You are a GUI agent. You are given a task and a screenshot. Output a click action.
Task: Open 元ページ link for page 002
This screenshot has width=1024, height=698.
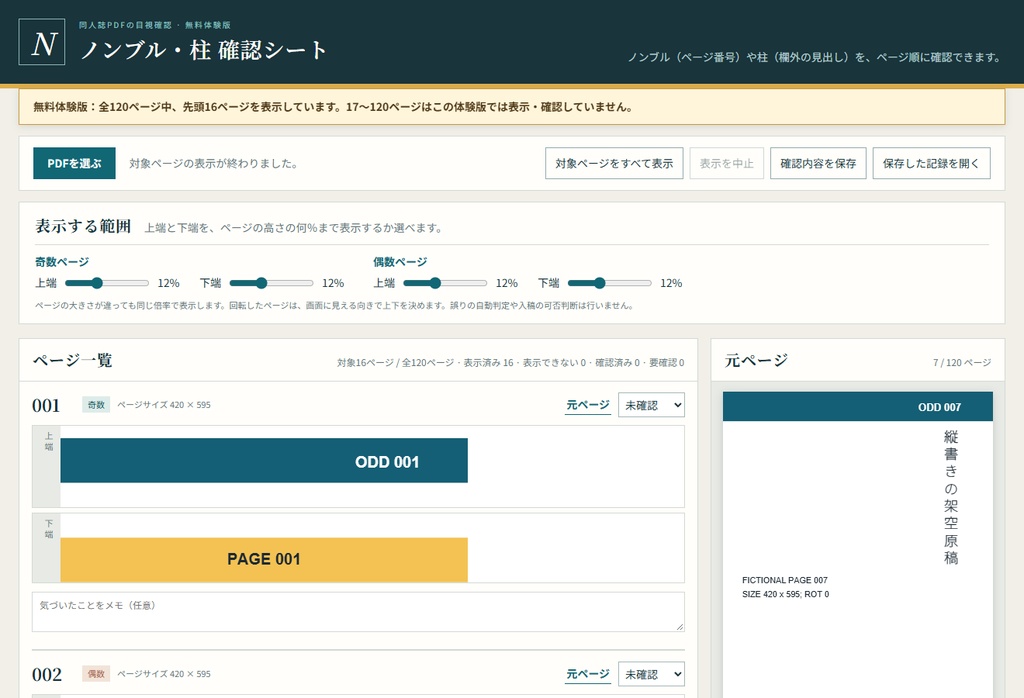[x=588, y=674]
